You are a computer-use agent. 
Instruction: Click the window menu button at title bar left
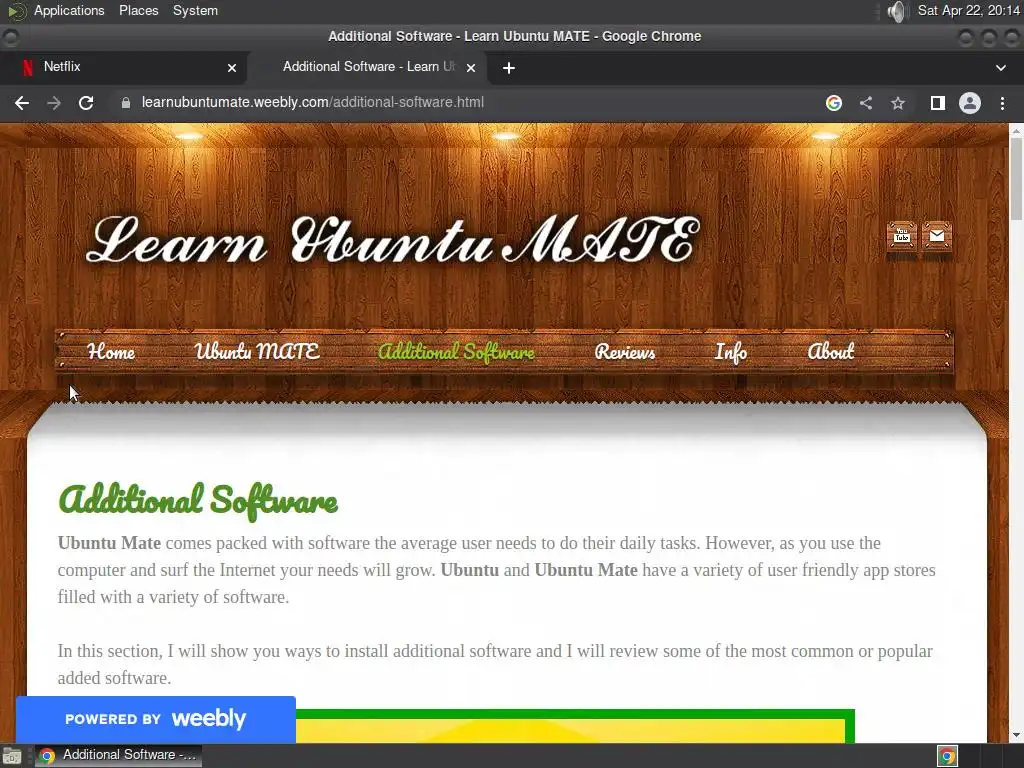(10, 37)
